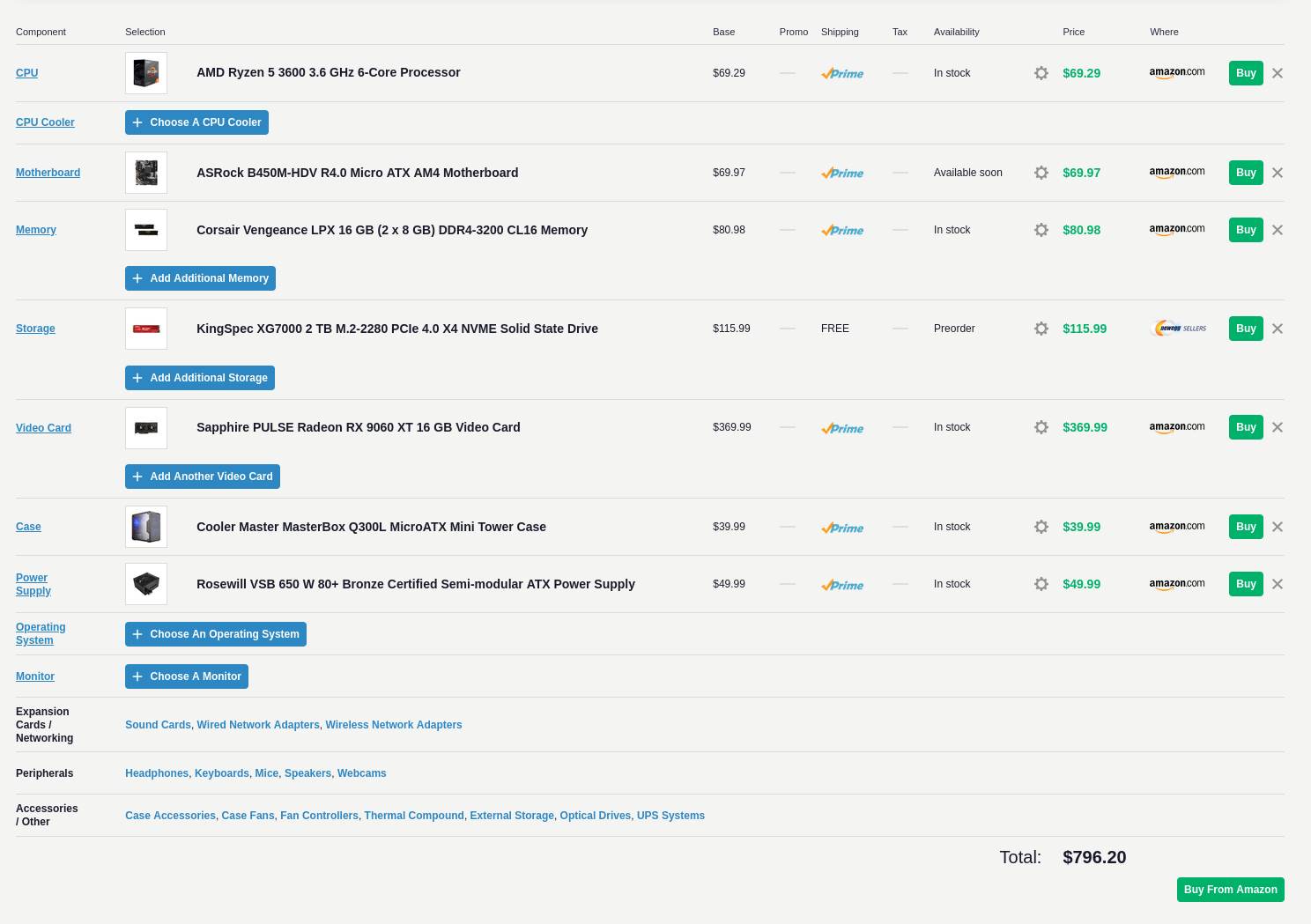Browse Sound Cards expansion link
Viewport: 1311px width, 924px height.
coord(158,725)
